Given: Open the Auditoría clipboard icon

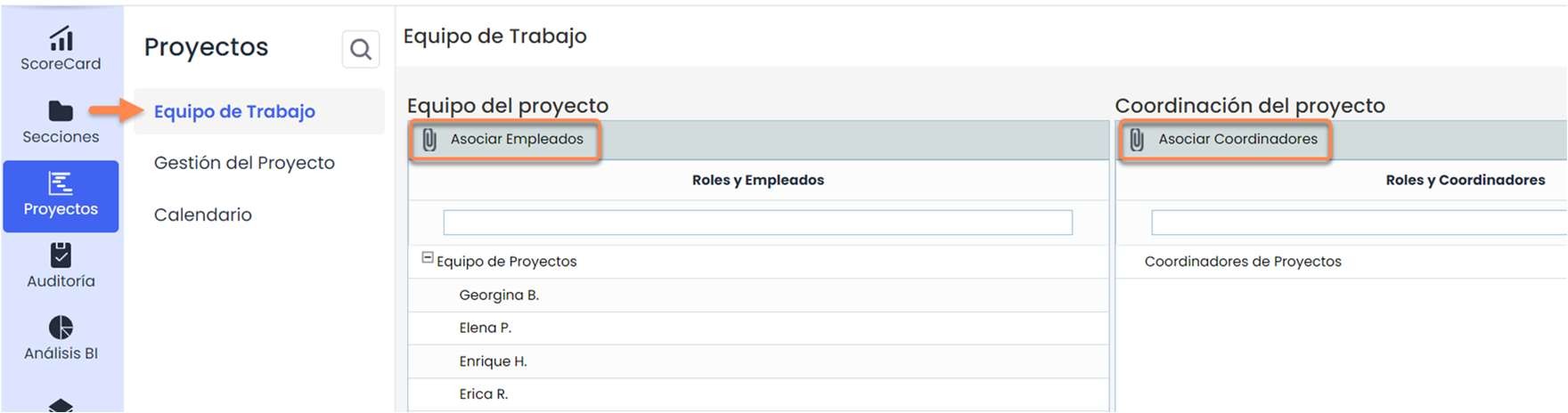Looking at the screenshot, I should point(61,255).
